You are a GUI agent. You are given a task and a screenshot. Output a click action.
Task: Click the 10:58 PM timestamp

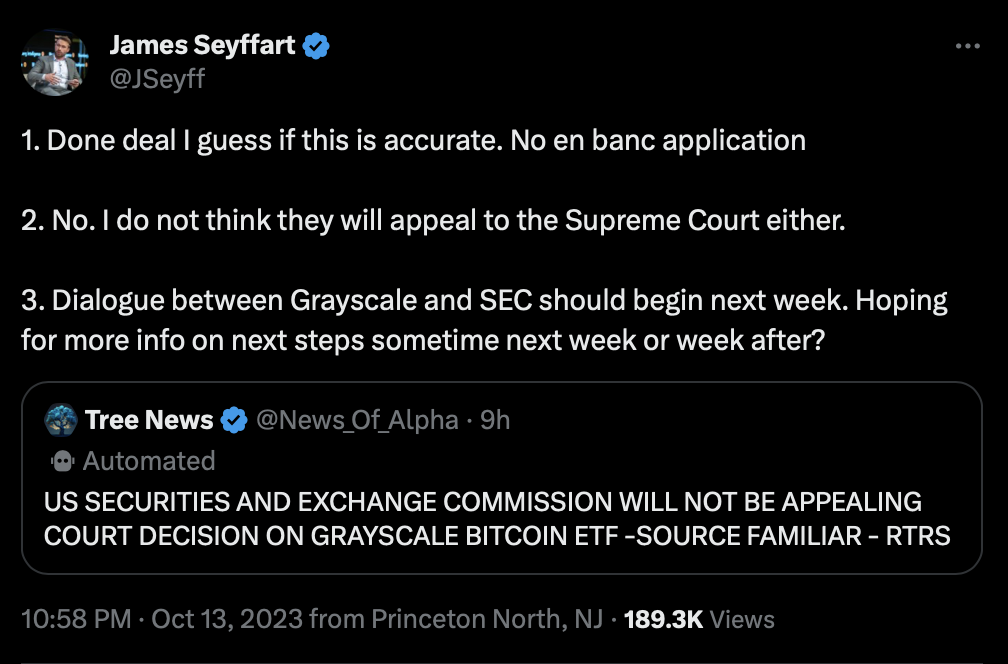point(76,620)
